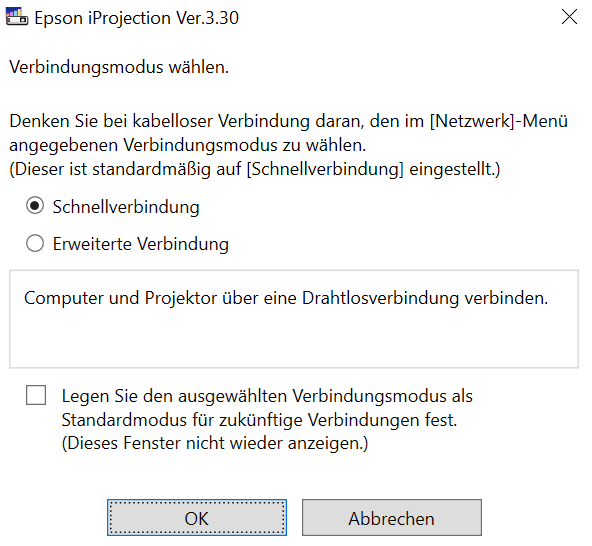Confirm the selection with OK

click(x=197, y=518)
